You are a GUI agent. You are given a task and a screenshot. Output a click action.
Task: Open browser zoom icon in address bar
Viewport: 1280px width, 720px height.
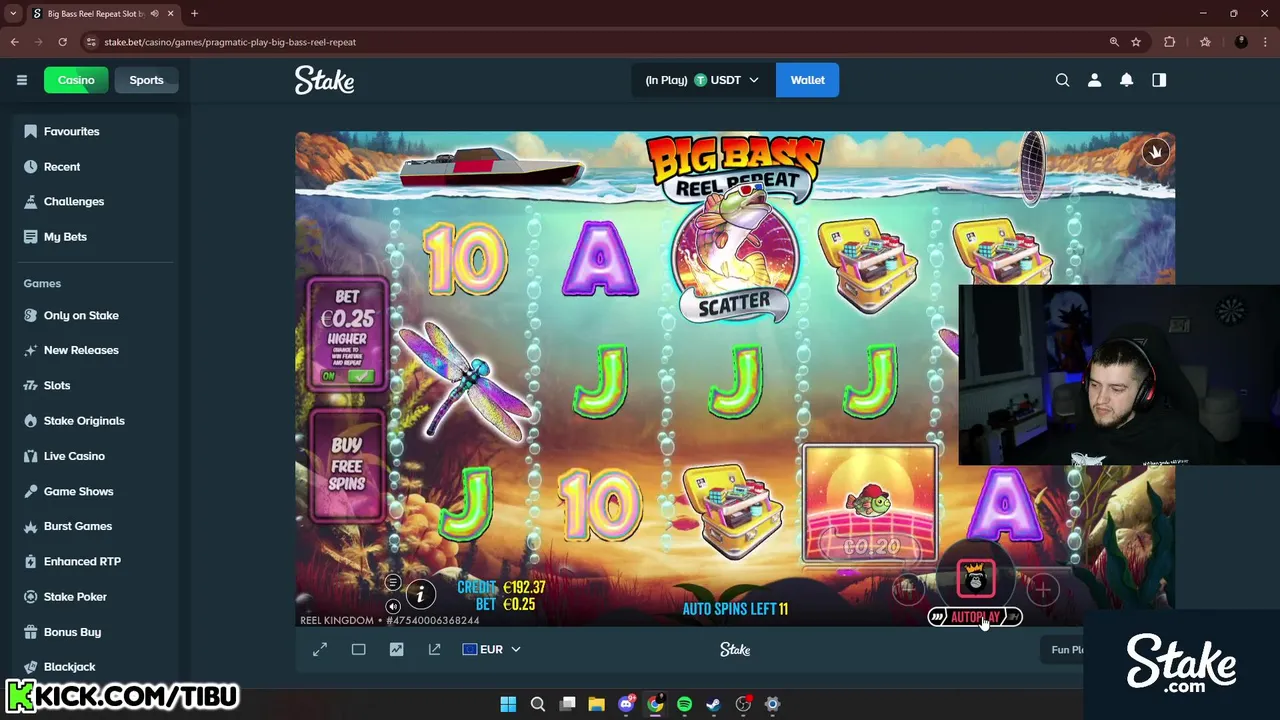tap(1114, 42)
